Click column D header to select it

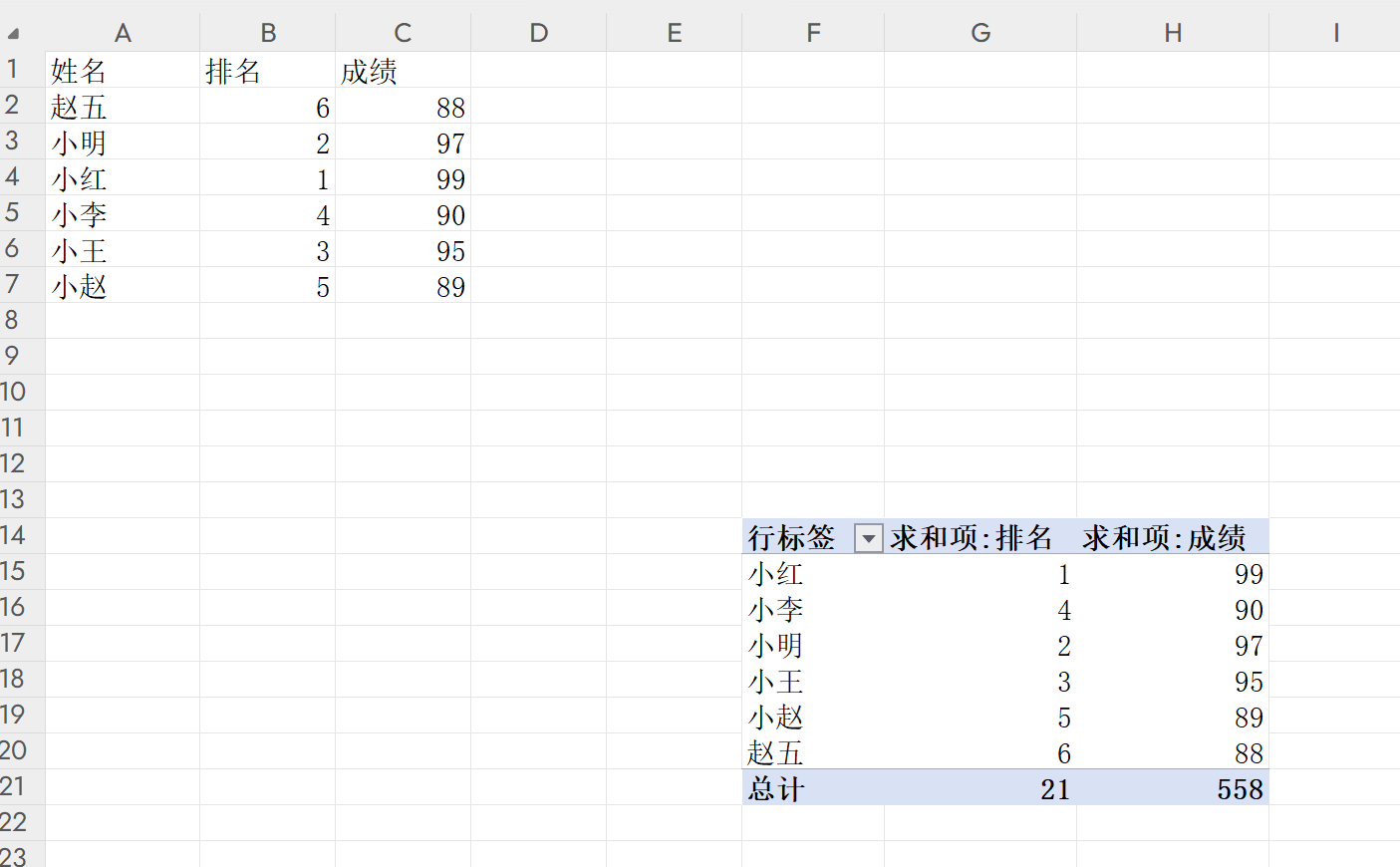[x=538, y=33]
